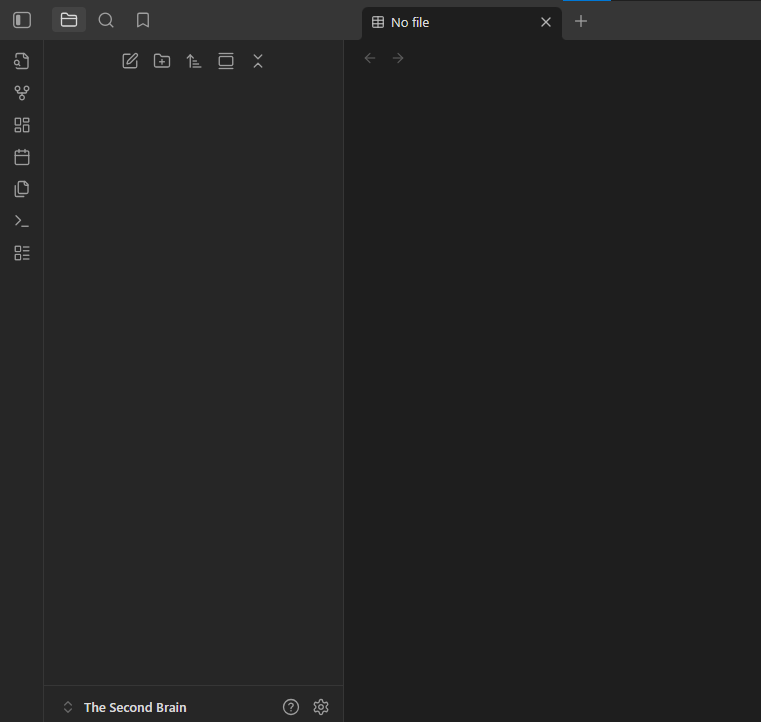The image size is (761, 722).
Task: Create a new note in file explorer
Action: (x=130, y=61)
